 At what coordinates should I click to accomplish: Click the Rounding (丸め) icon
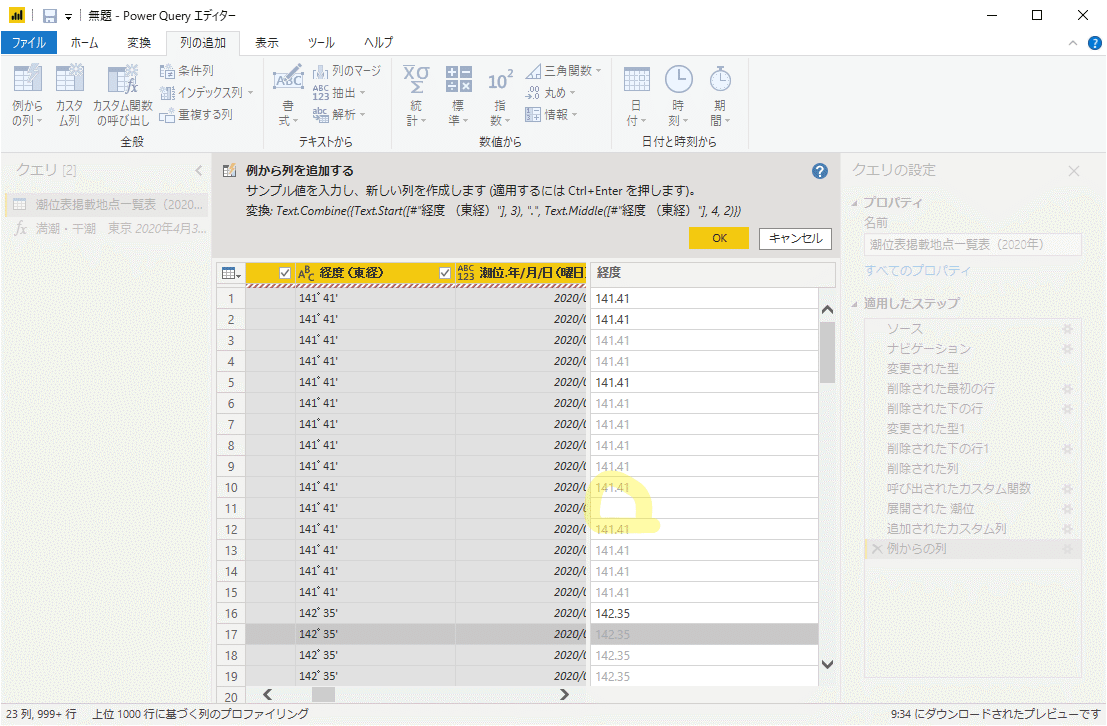point(533,93)
